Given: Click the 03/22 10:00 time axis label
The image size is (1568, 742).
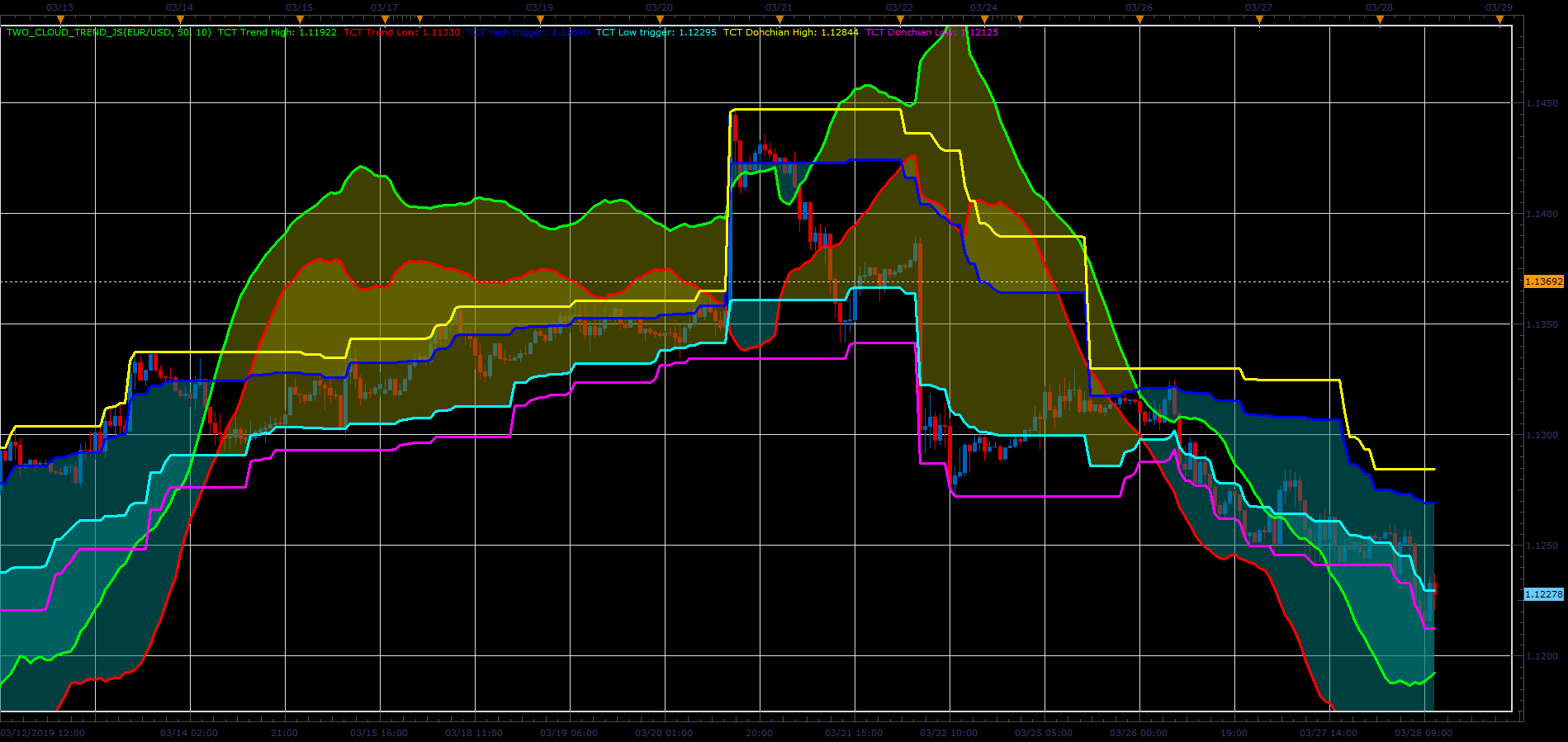Looking at the screenshot, I should 949,733.
